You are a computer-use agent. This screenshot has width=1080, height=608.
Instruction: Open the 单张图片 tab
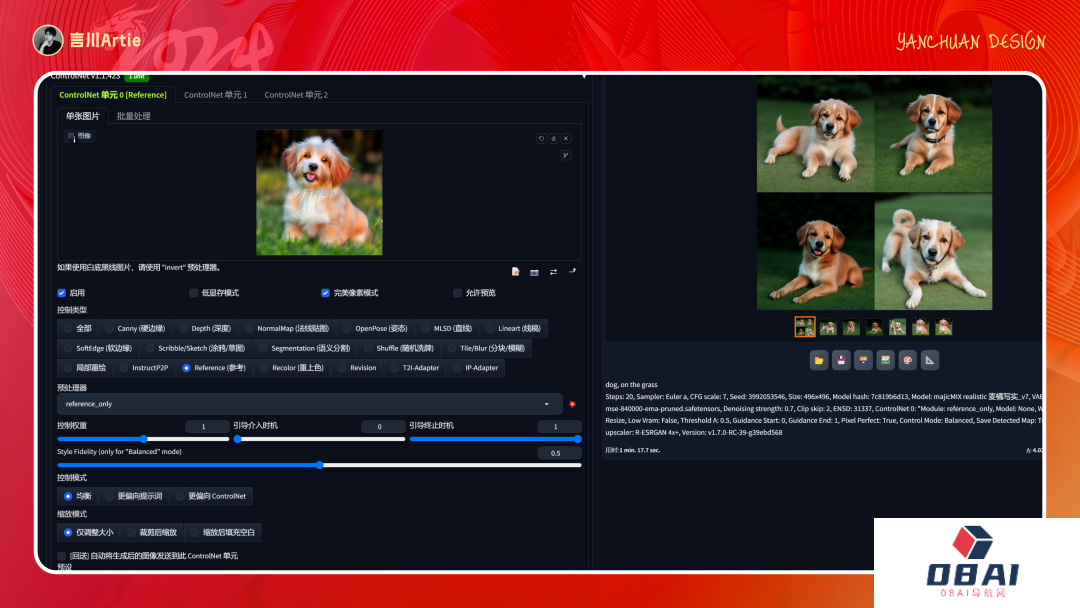coord(83,116)
